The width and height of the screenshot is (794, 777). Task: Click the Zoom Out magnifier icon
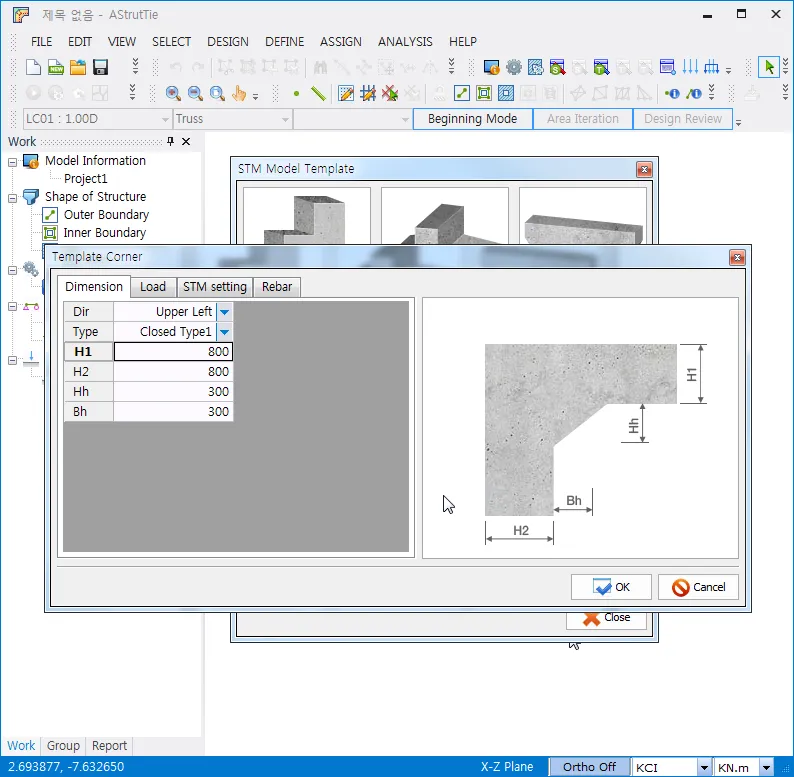(x=195, y=93)
